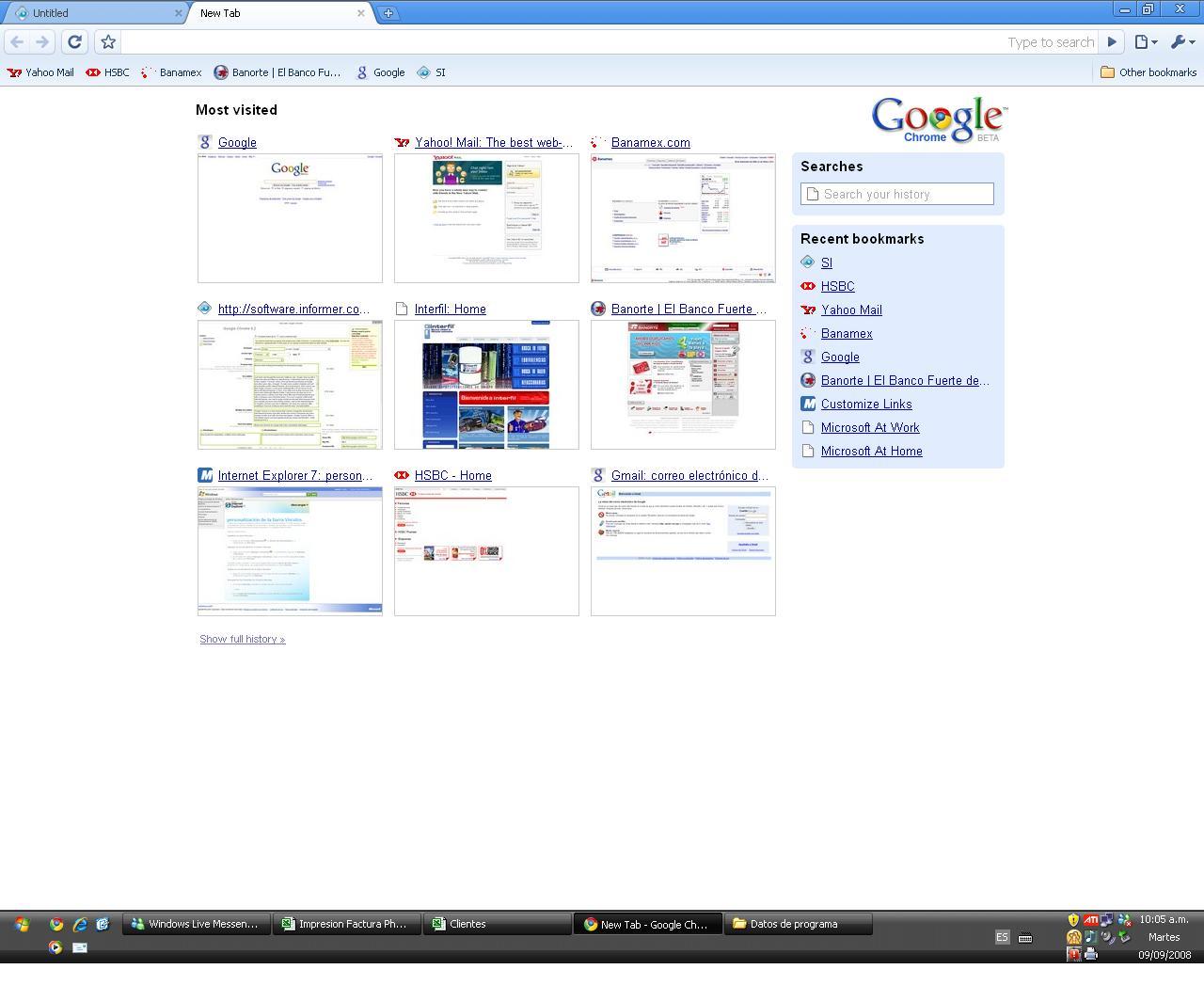
Task: Click the Go arrow beside the address bar
Action: tap(1112, 41)
